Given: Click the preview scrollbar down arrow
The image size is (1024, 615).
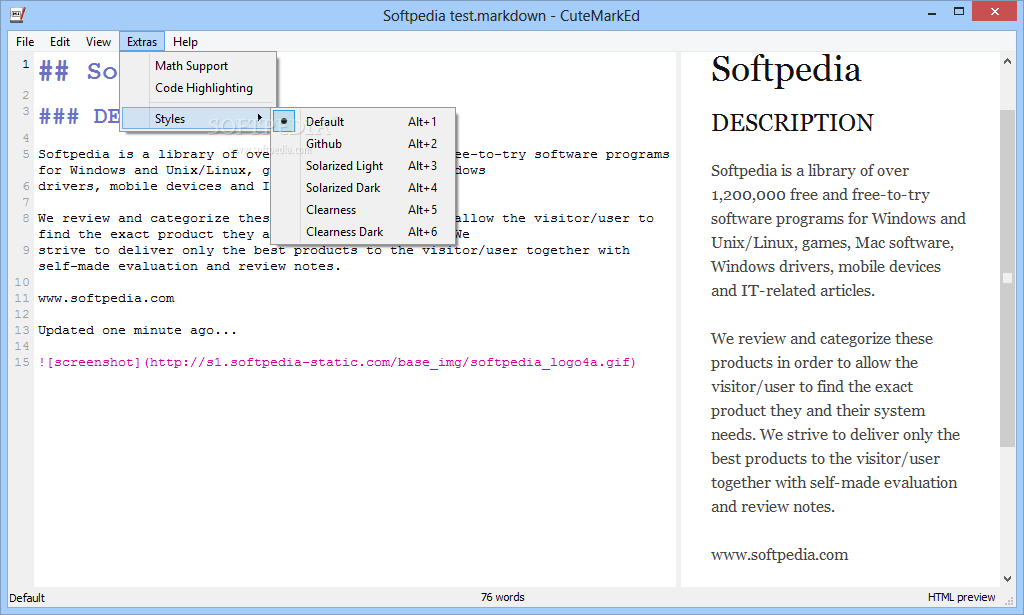Looking at the screenshot, I should coord(1007,578).
